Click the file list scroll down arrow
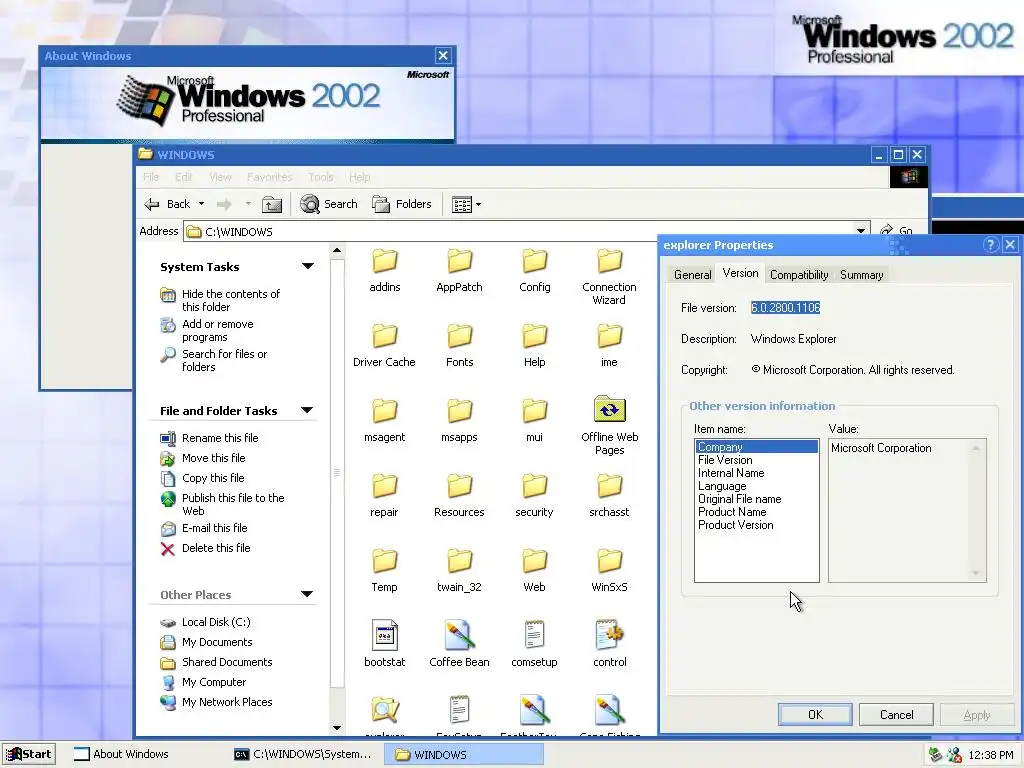The height and width of the screenshot is (768, 1024). click(x=337, y=728)
